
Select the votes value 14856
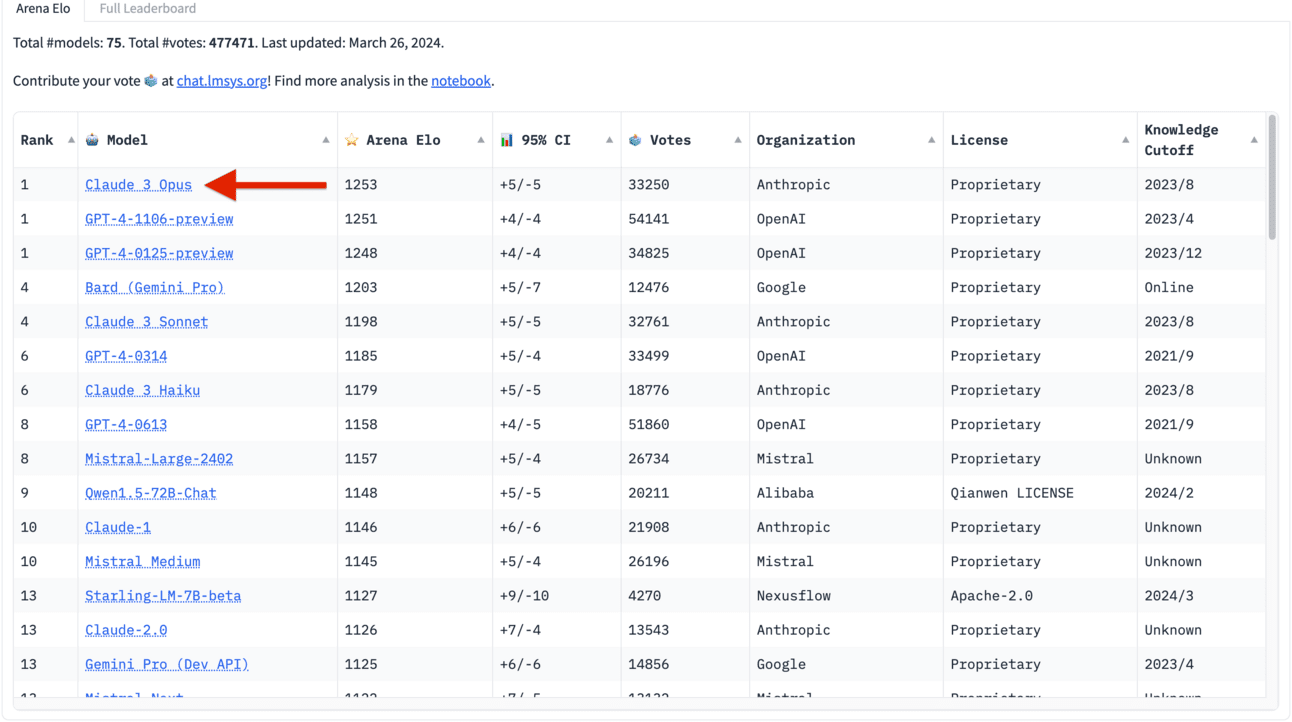649,664
